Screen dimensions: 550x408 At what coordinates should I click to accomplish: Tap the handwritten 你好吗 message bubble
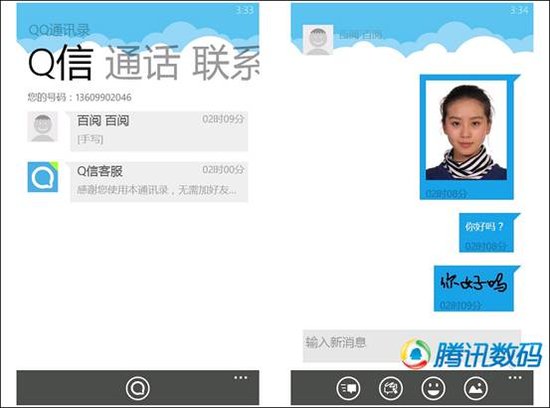point(474,288)
